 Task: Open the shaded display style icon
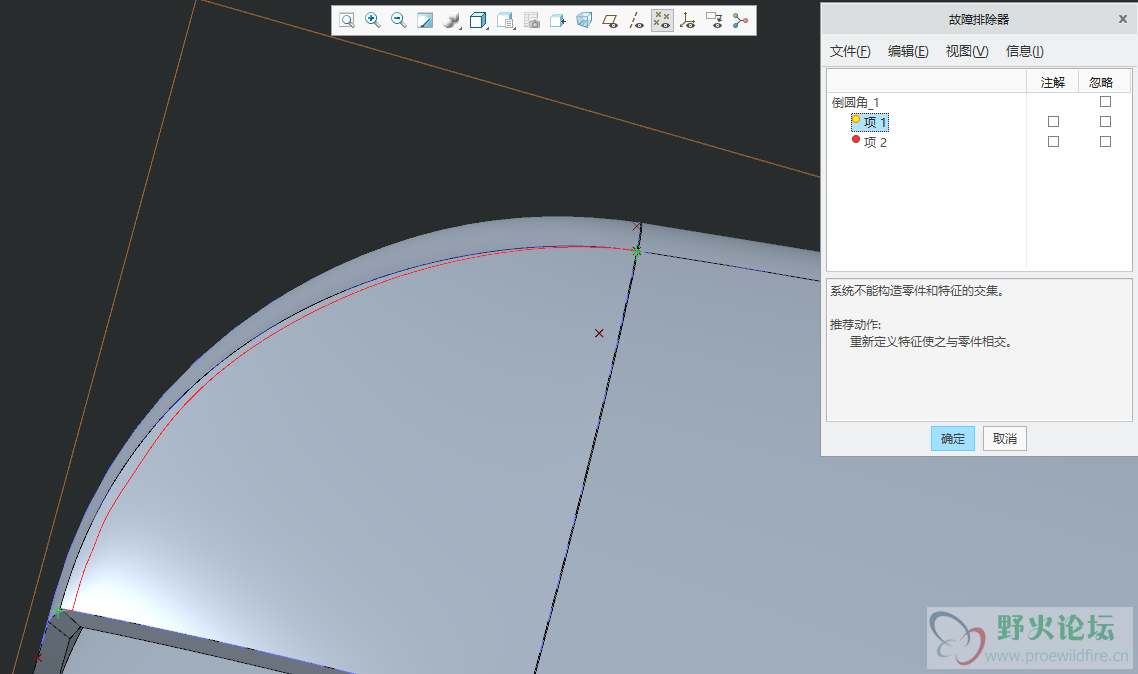point(451,20)
